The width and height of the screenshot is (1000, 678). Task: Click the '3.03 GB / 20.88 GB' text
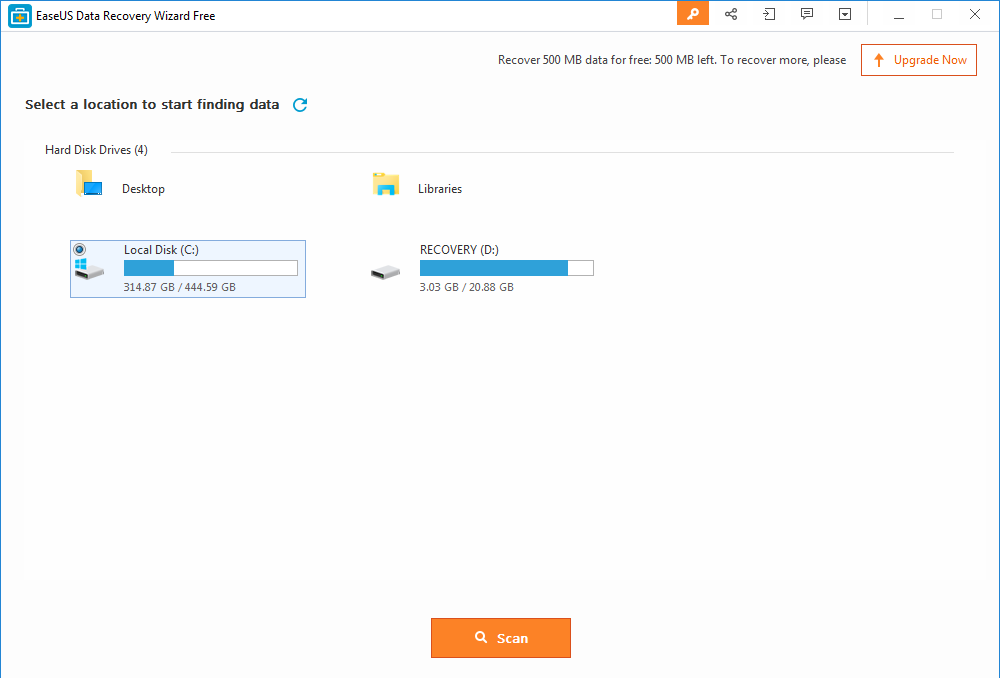coord(466,287)
